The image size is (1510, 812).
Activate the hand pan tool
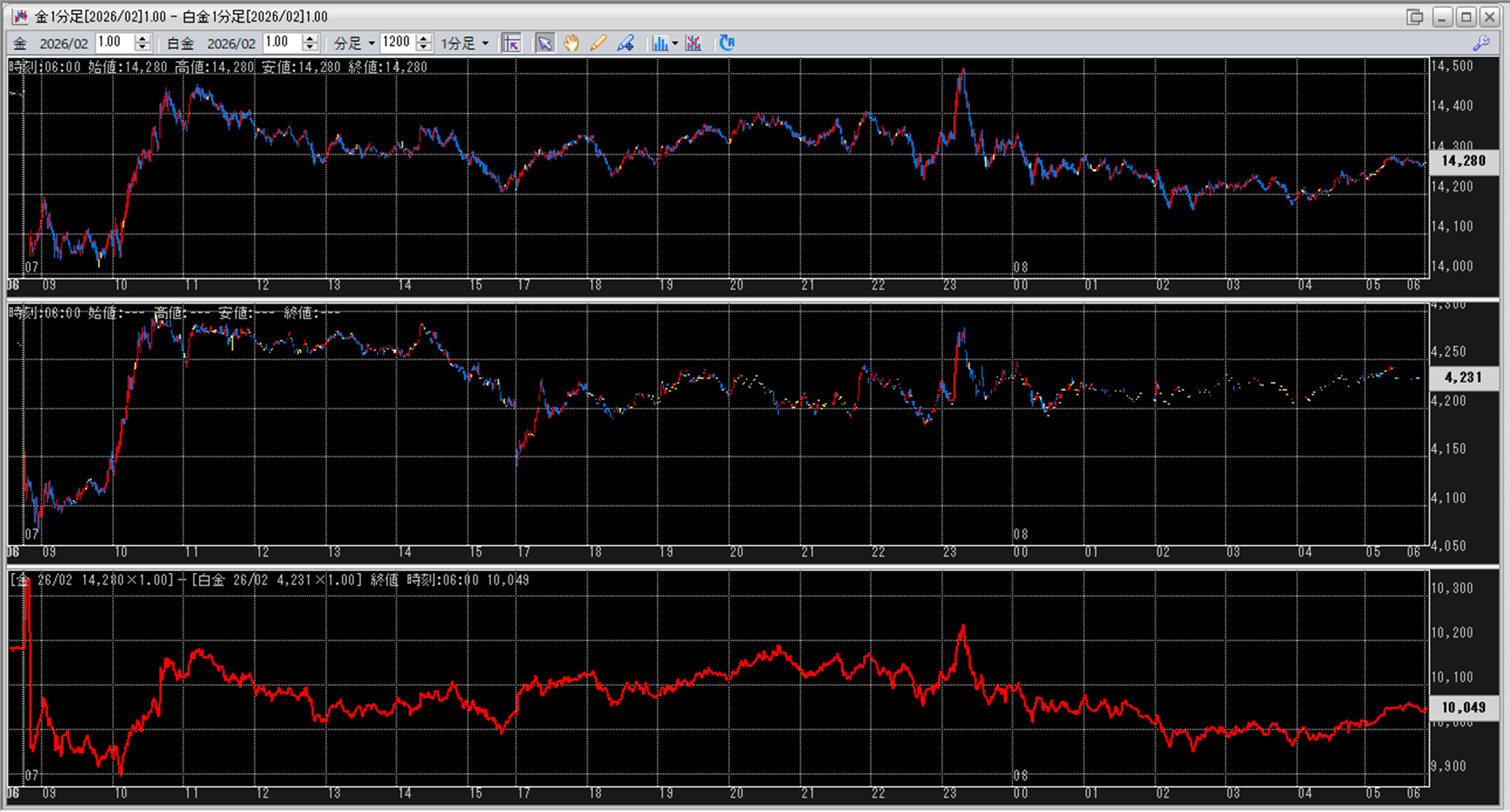point(571,43)
